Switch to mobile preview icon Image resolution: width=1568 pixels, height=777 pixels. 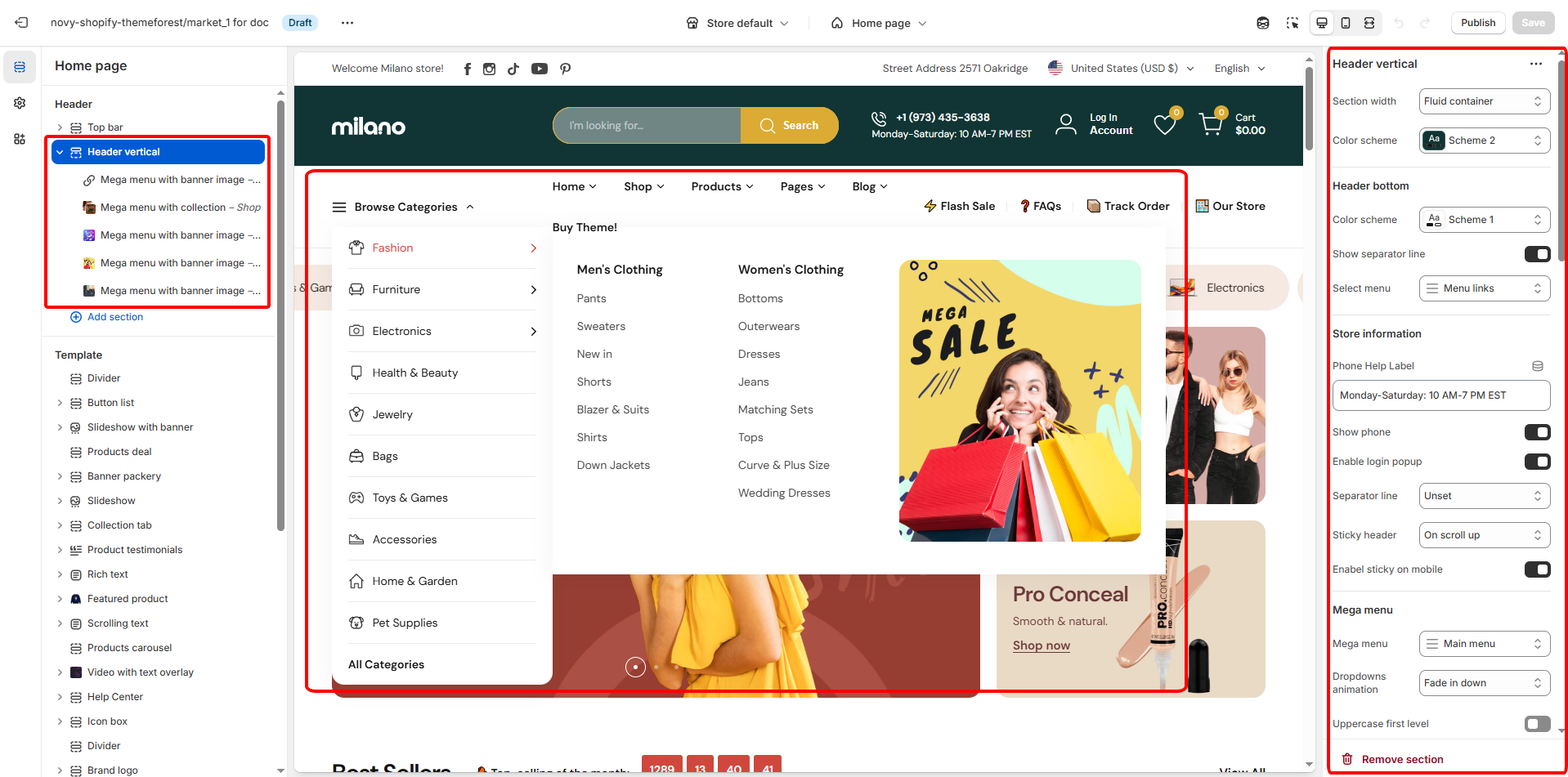pos(1346,23)
